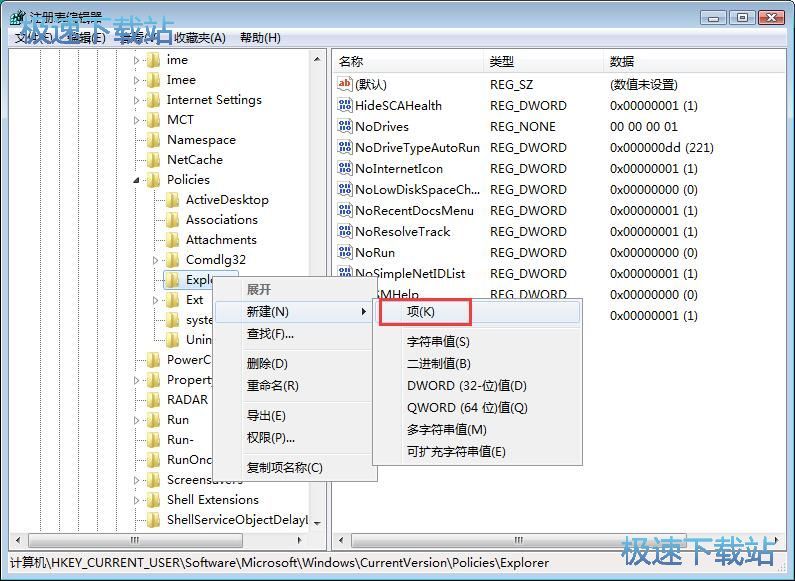Click the Ext folder icon
This screenshot has height=581, width=795.
173,300
